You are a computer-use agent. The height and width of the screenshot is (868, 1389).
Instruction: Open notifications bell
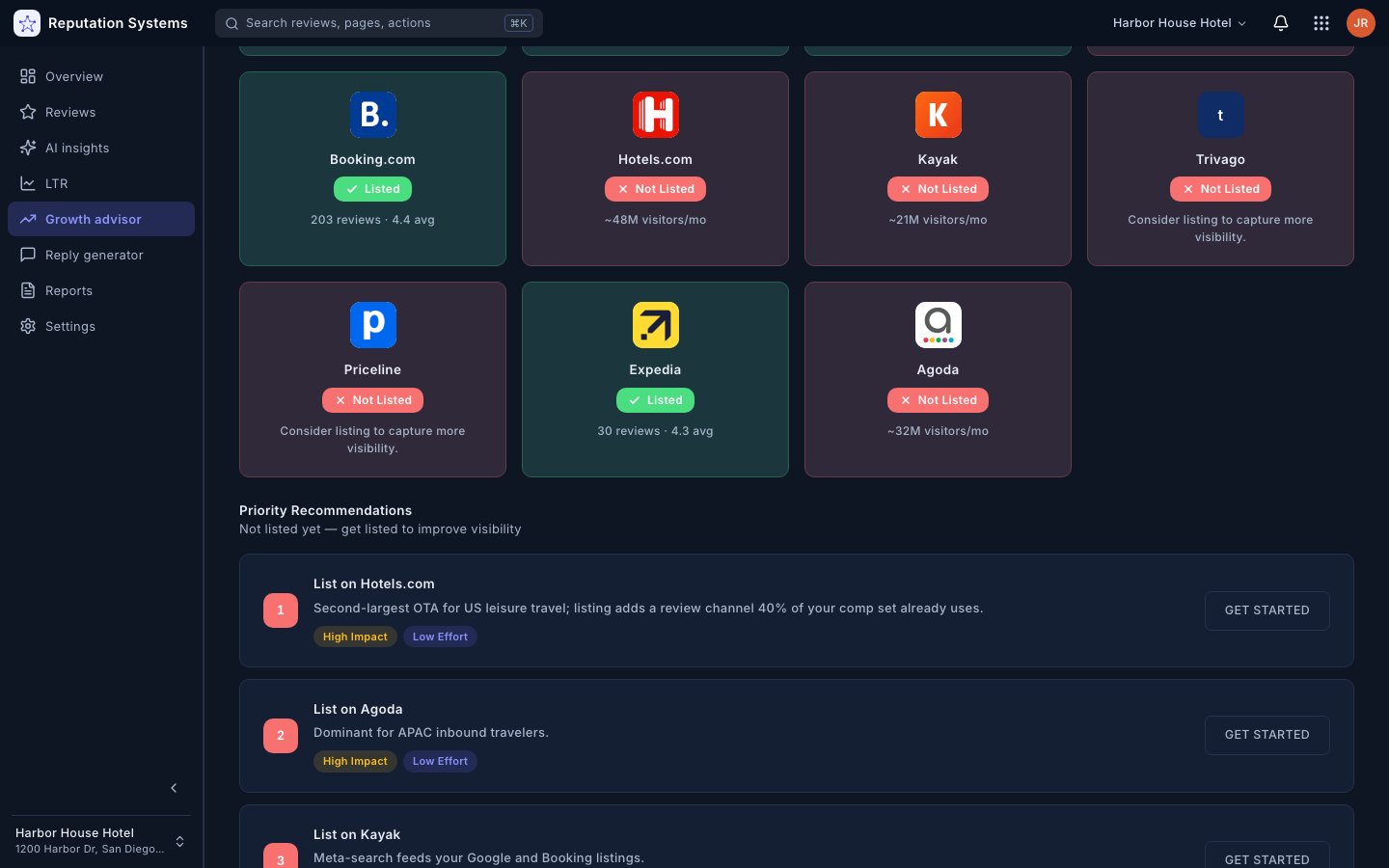pyautogui.click(x=1281, y=23)
